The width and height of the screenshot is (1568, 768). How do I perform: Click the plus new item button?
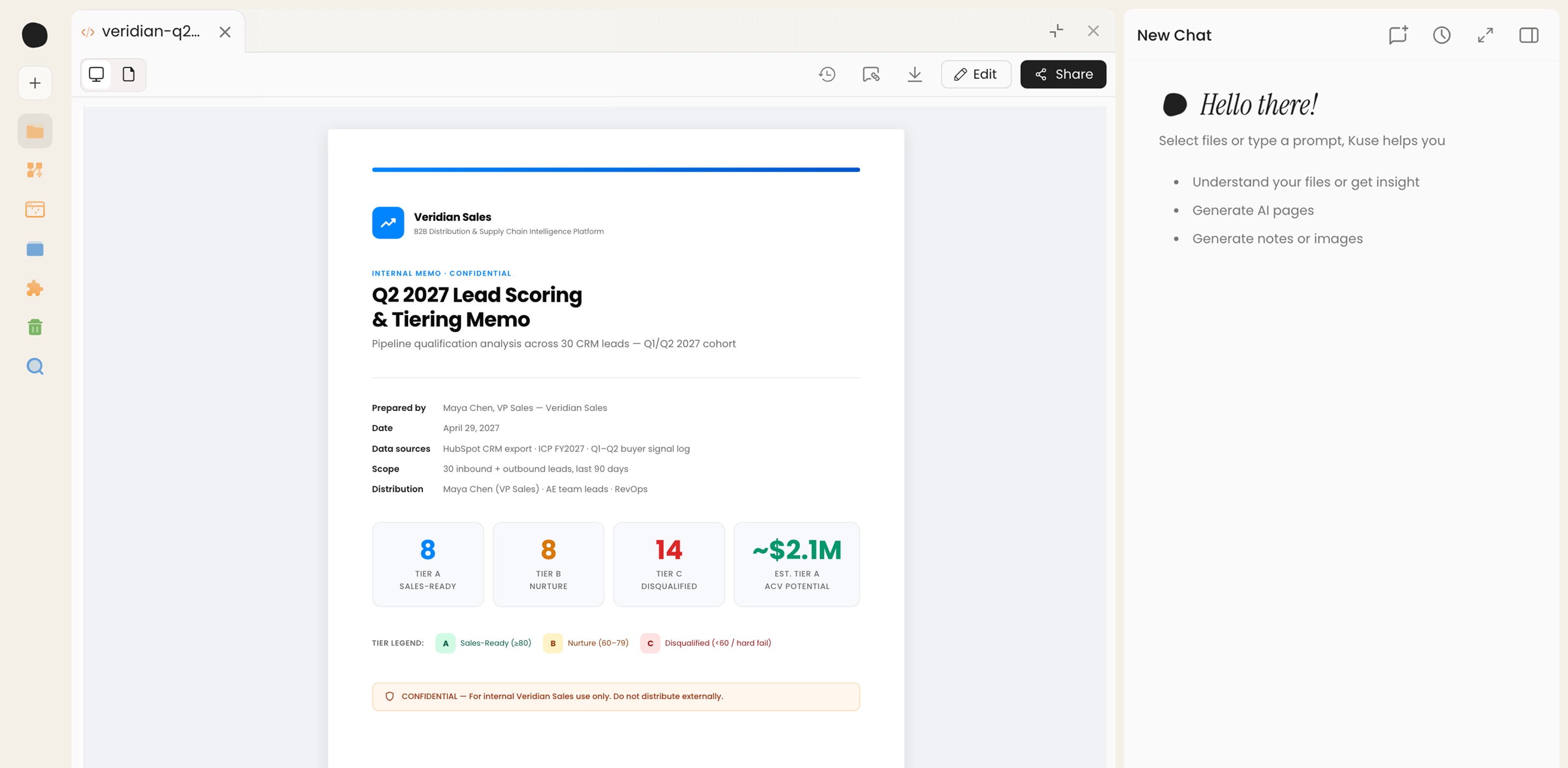point(35,83)
